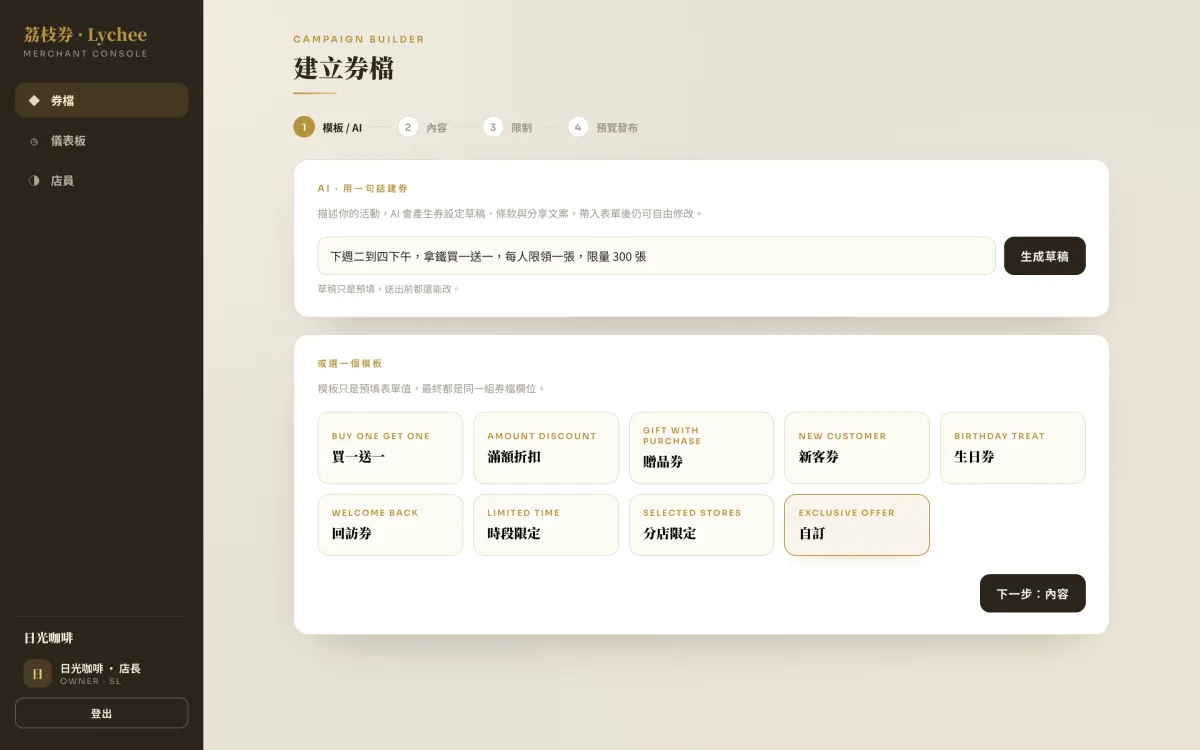1200x750 pixels.
Task: Click the AI · 用一句話建券 section label
Action: click(363, 188)
